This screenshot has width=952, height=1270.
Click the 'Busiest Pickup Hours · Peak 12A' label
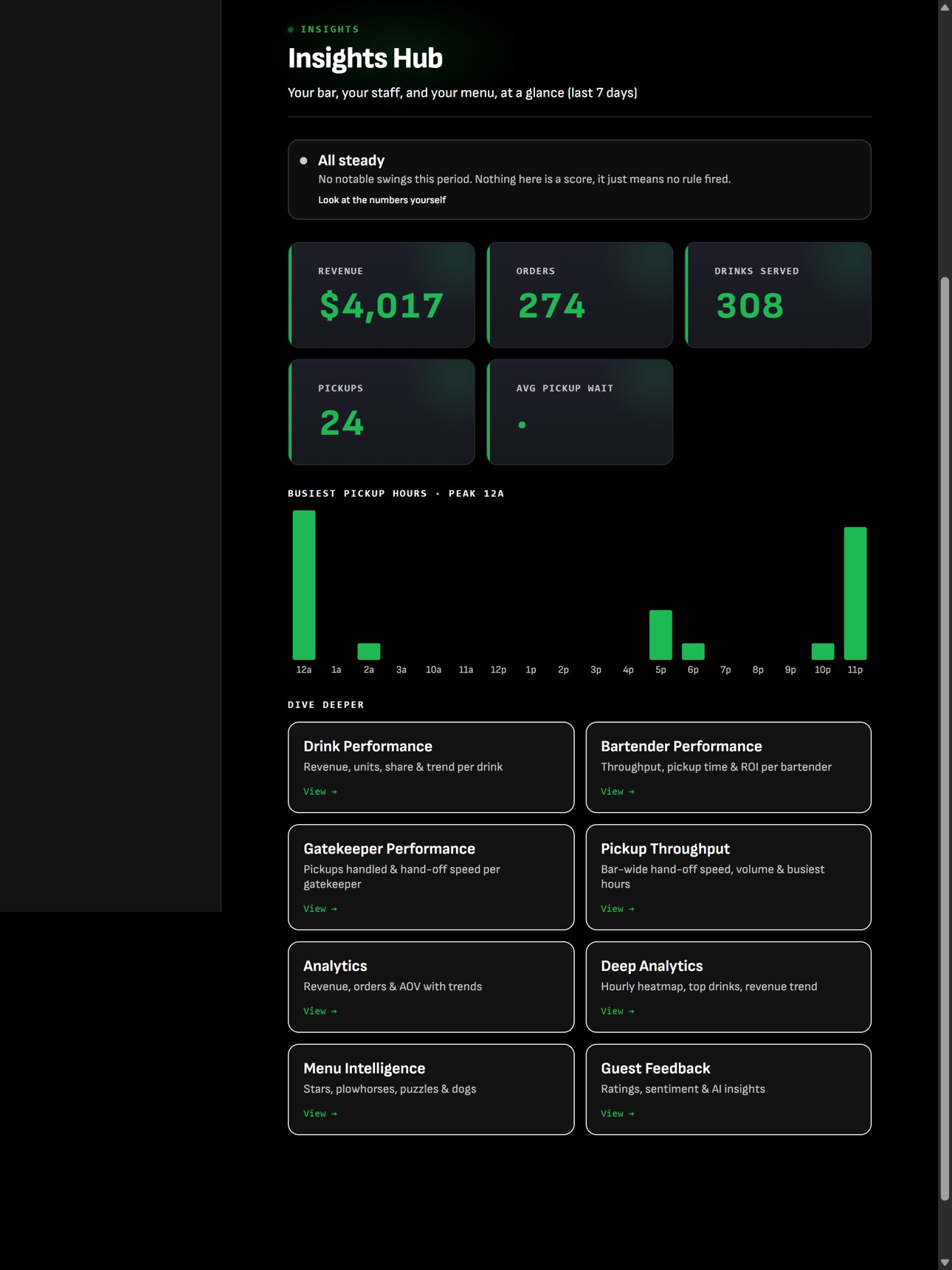click(x=396, y=493)
